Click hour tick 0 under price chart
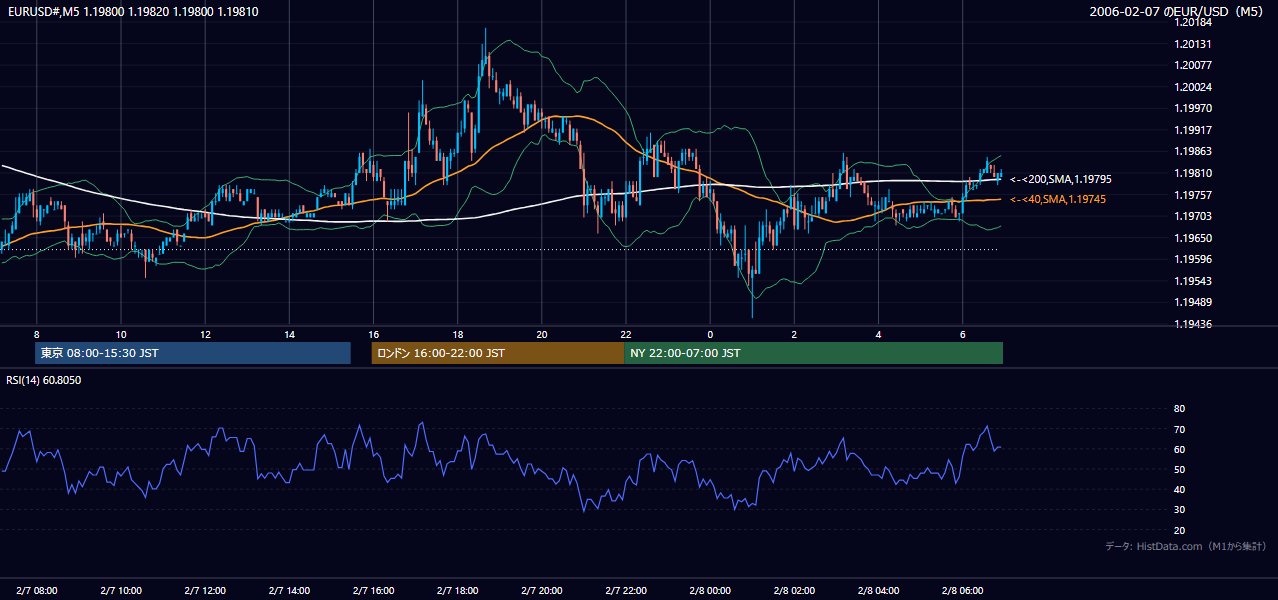 [x=710, y=334]
